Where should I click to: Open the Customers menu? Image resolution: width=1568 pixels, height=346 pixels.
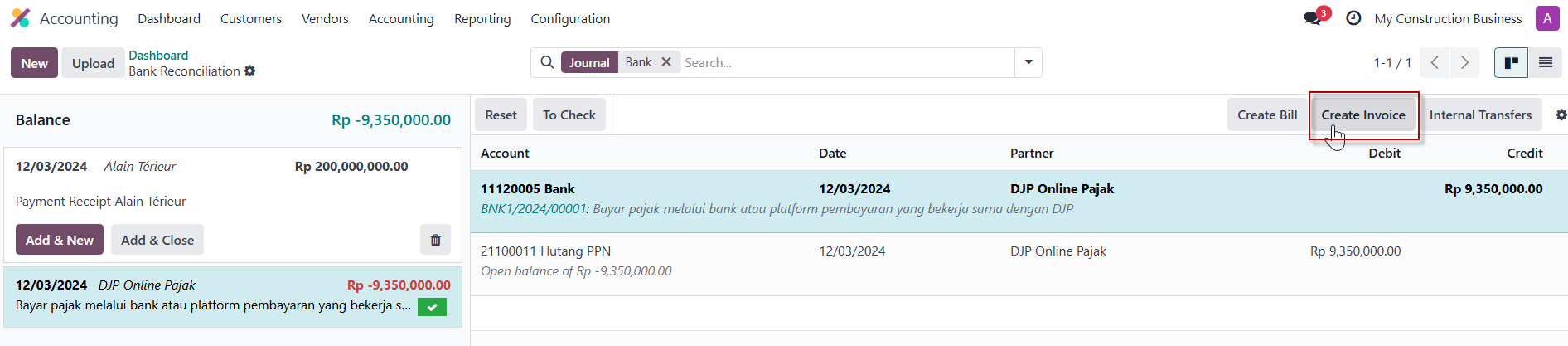[251, 18]
